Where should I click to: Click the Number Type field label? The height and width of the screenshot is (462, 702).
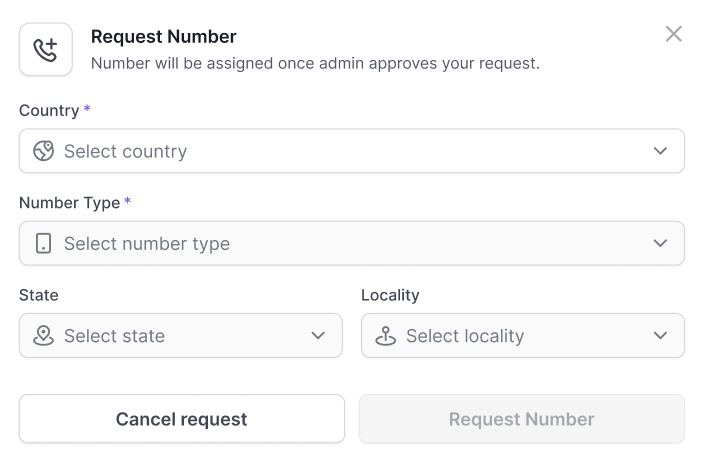click(69, 203)
